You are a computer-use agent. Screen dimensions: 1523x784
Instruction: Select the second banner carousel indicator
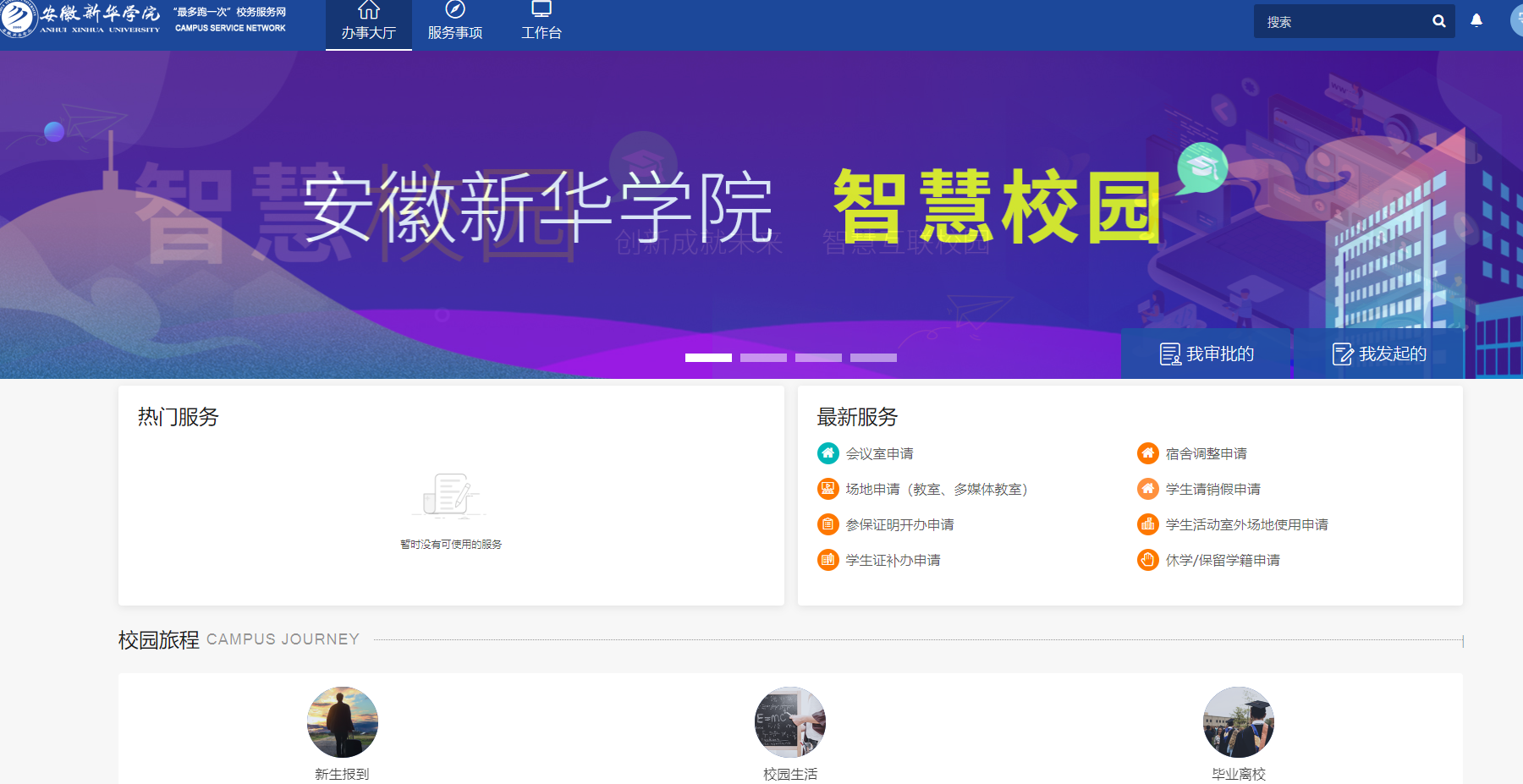763,358
